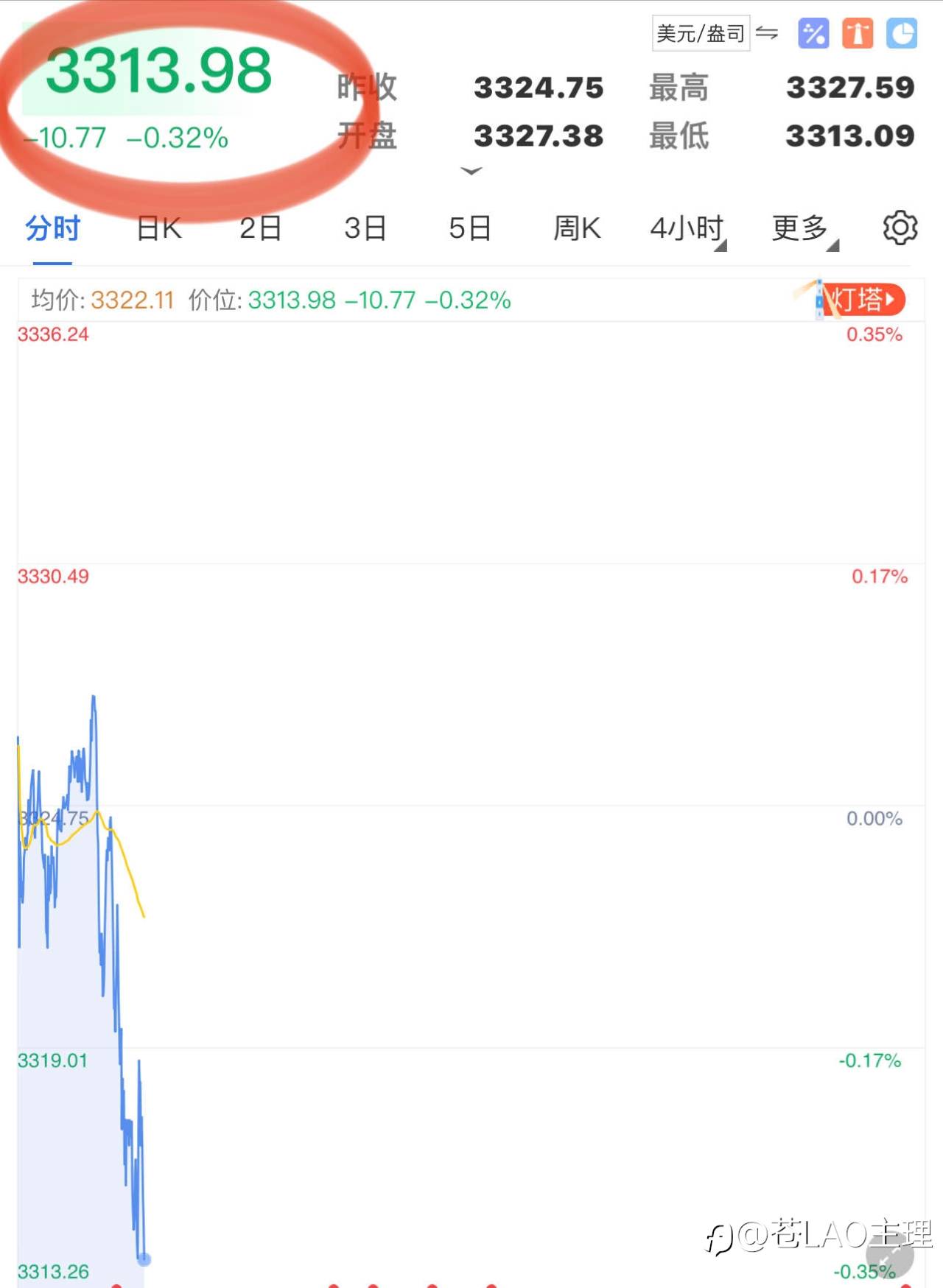Open chart settings gear icon
This screenshot has width=943, height=1288.
click(x=900, y=228)
